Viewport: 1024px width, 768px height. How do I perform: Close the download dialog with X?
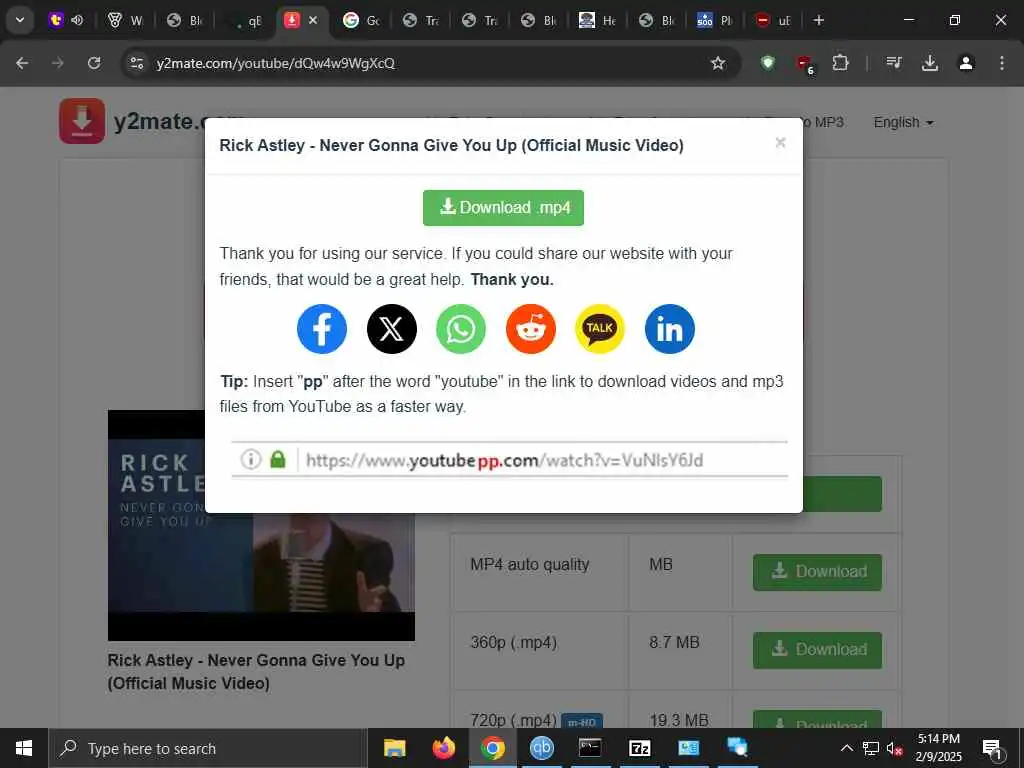pos(780,142)
